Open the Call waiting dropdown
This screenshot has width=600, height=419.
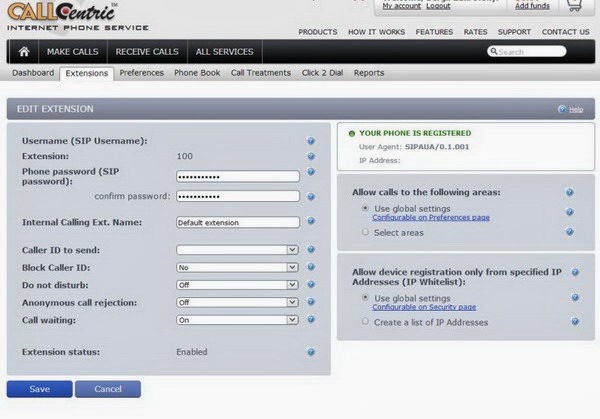pyautogui.click(x=237, y=320)
